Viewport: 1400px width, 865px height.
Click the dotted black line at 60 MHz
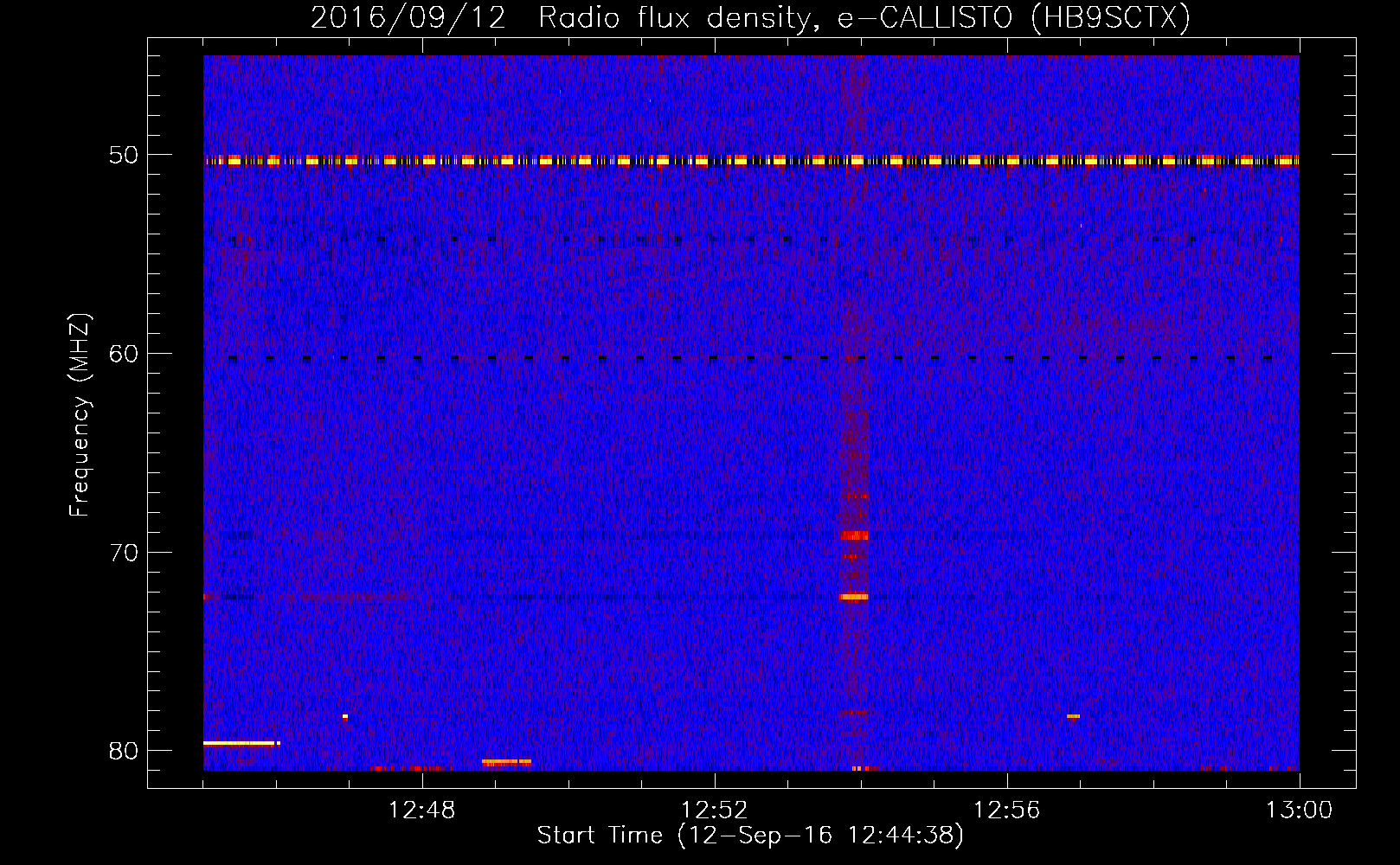[751, 357]
